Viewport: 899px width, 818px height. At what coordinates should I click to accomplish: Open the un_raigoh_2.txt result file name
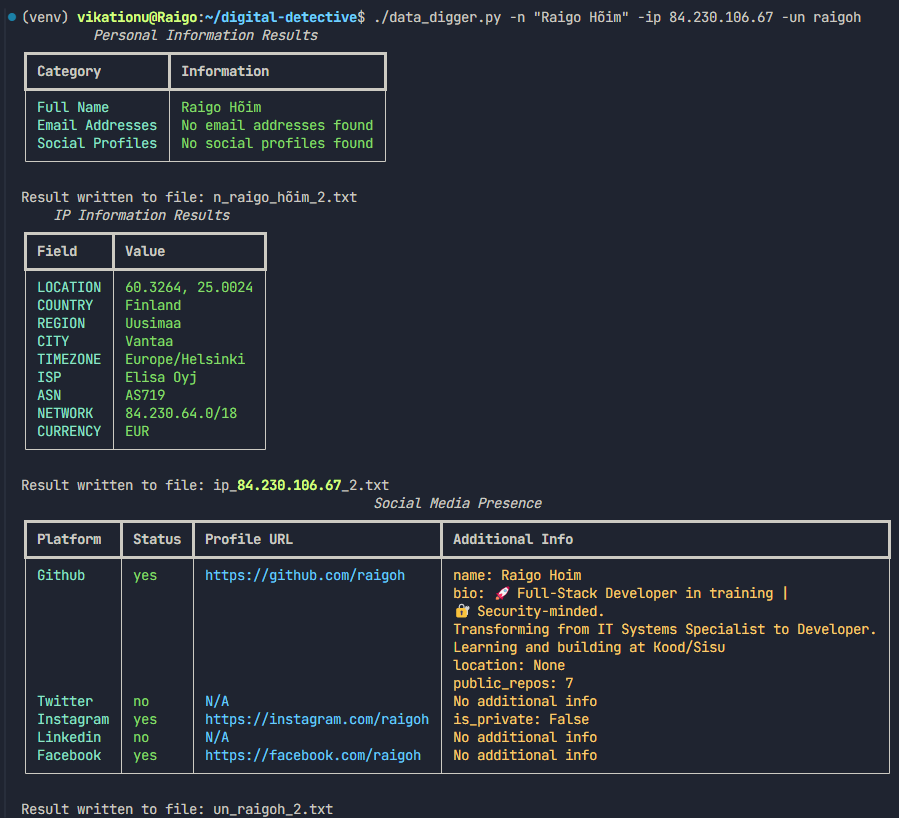tap(273, 809)
